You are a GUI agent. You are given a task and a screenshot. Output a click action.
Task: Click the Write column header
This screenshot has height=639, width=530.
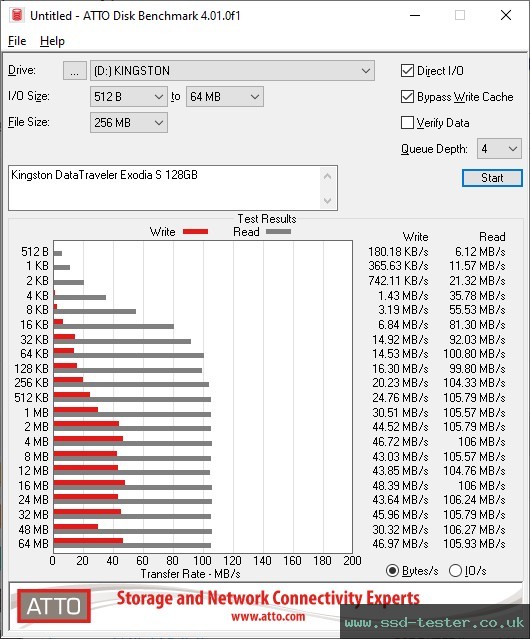[415, 237]
